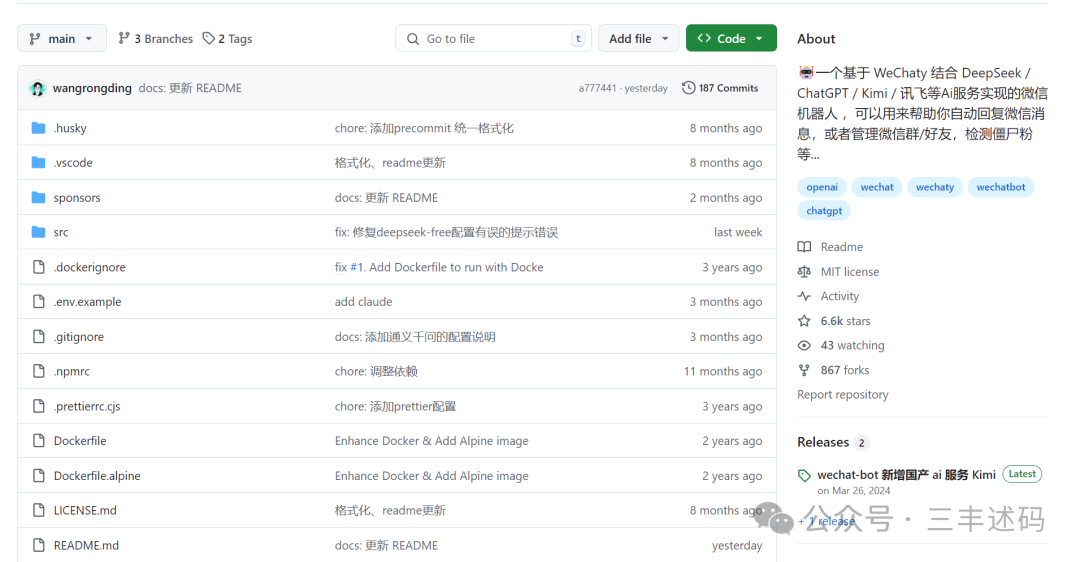1080x562 pixels.
Task: Open the .husky folder name
Action: [x=70, y=128]
